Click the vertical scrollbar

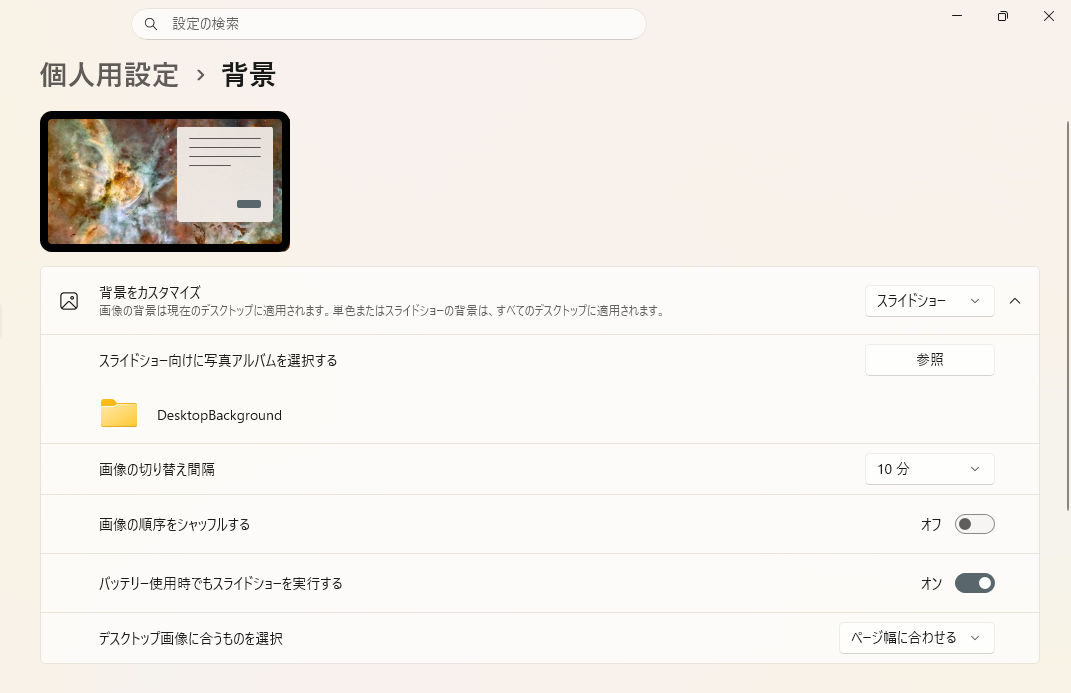[1068, 315]
